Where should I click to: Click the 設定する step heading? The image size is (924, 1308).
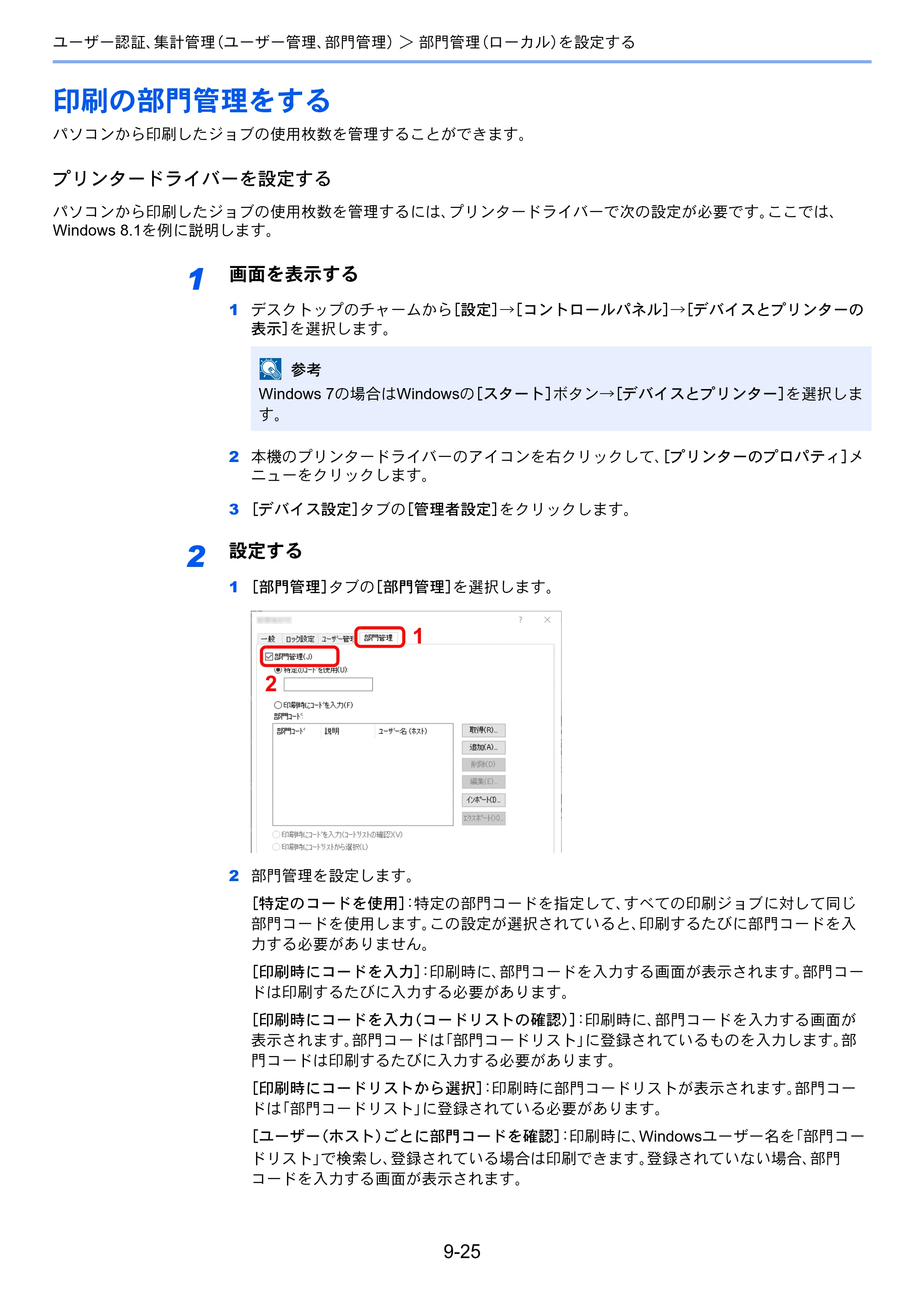pos(266,550)
